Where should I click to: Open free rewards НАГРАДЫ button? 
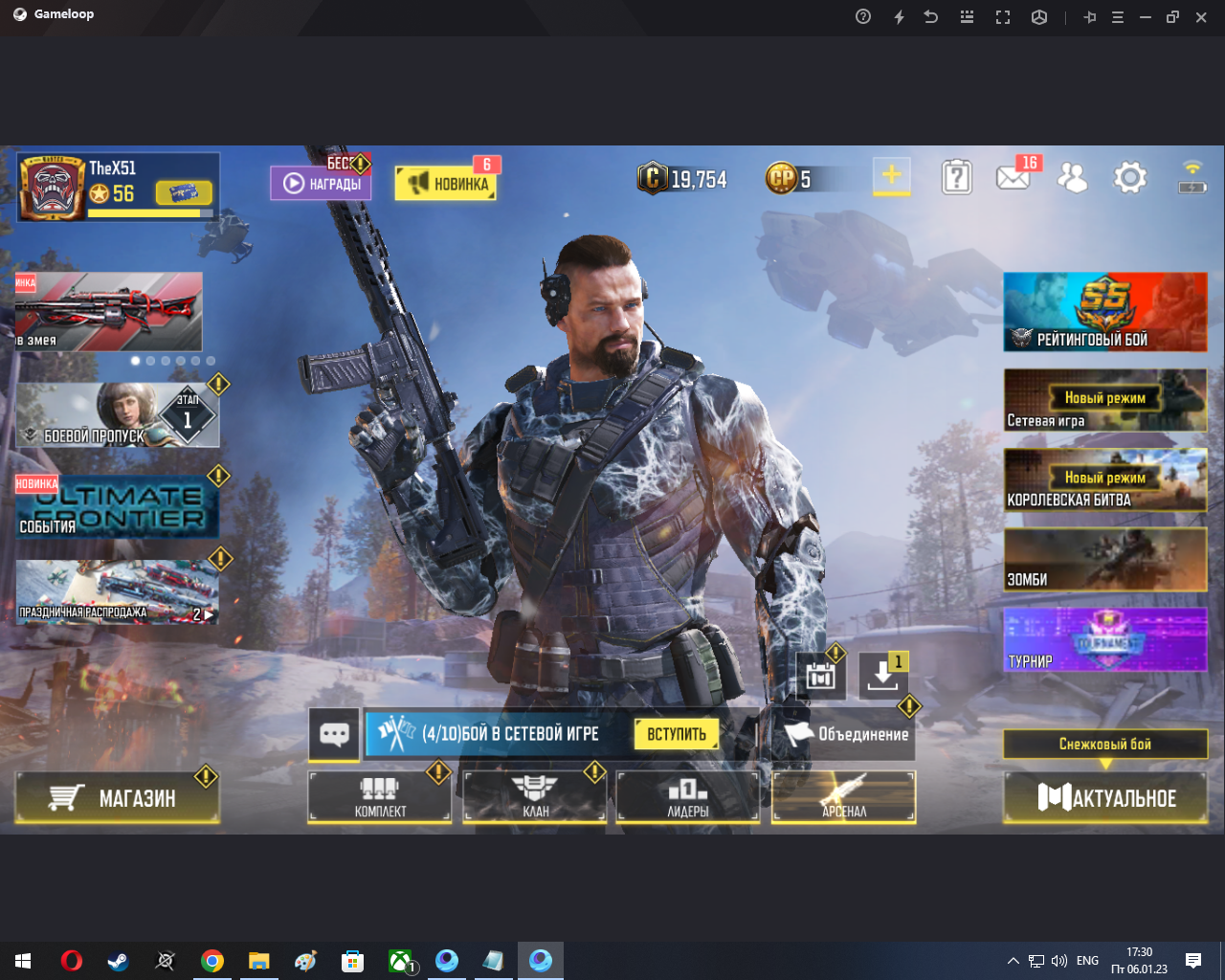point(321,183)
